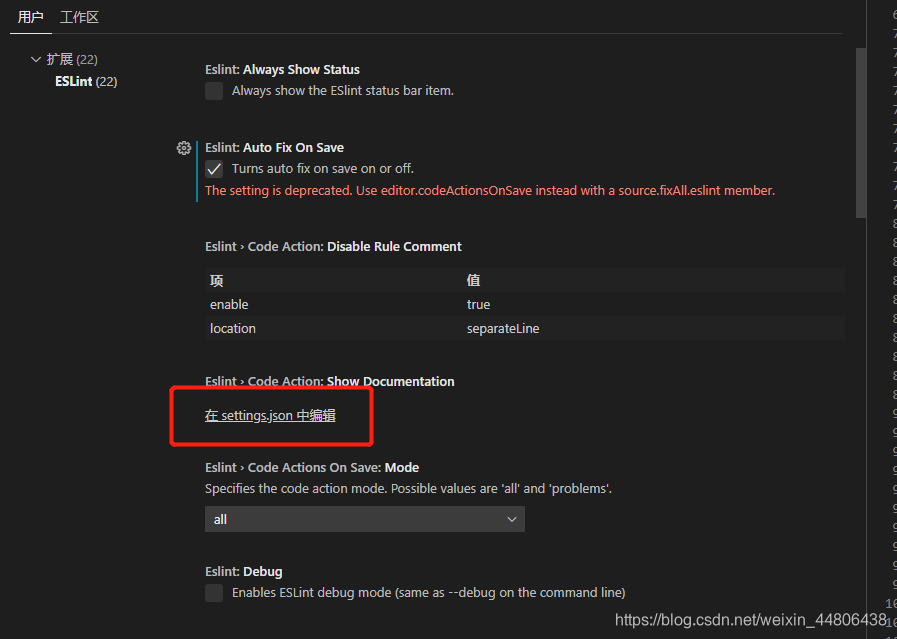Collapse the 扩展 (22) tree section
This screenshot has height=639, width=897.
point(36,59)
